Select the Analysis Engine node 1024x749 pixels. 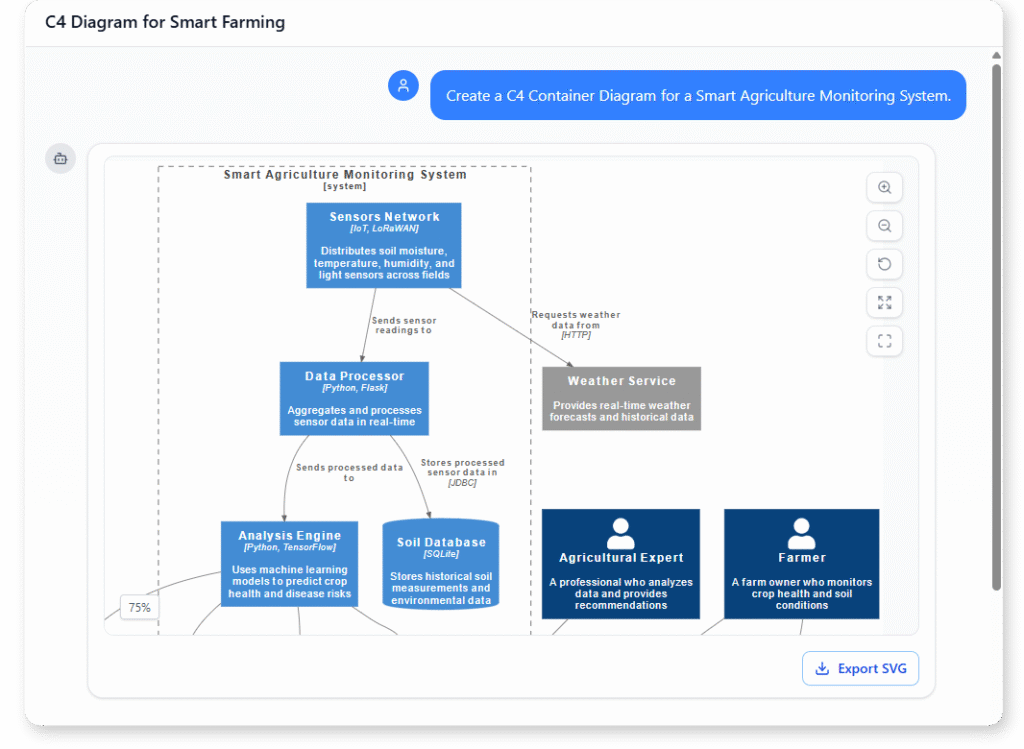tap(289, 563)
